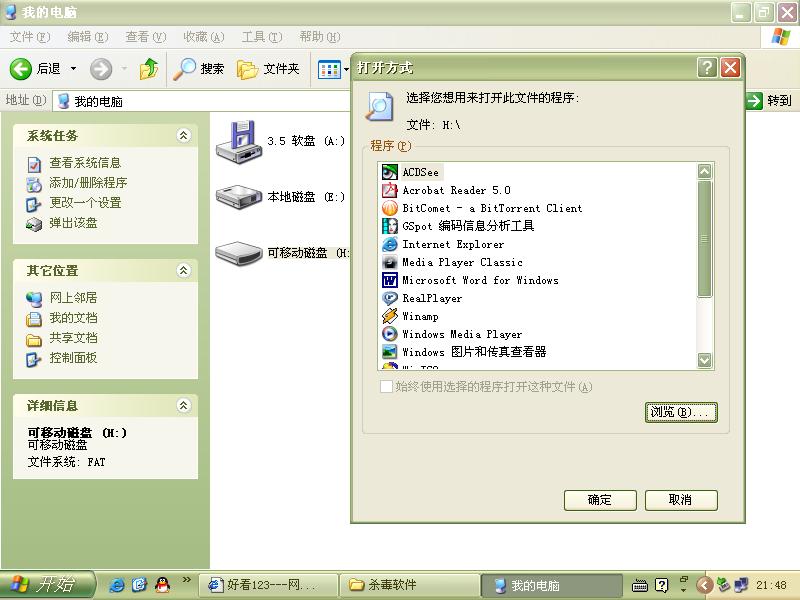Click the 浏览(B)... button

[x=681, y=412]
